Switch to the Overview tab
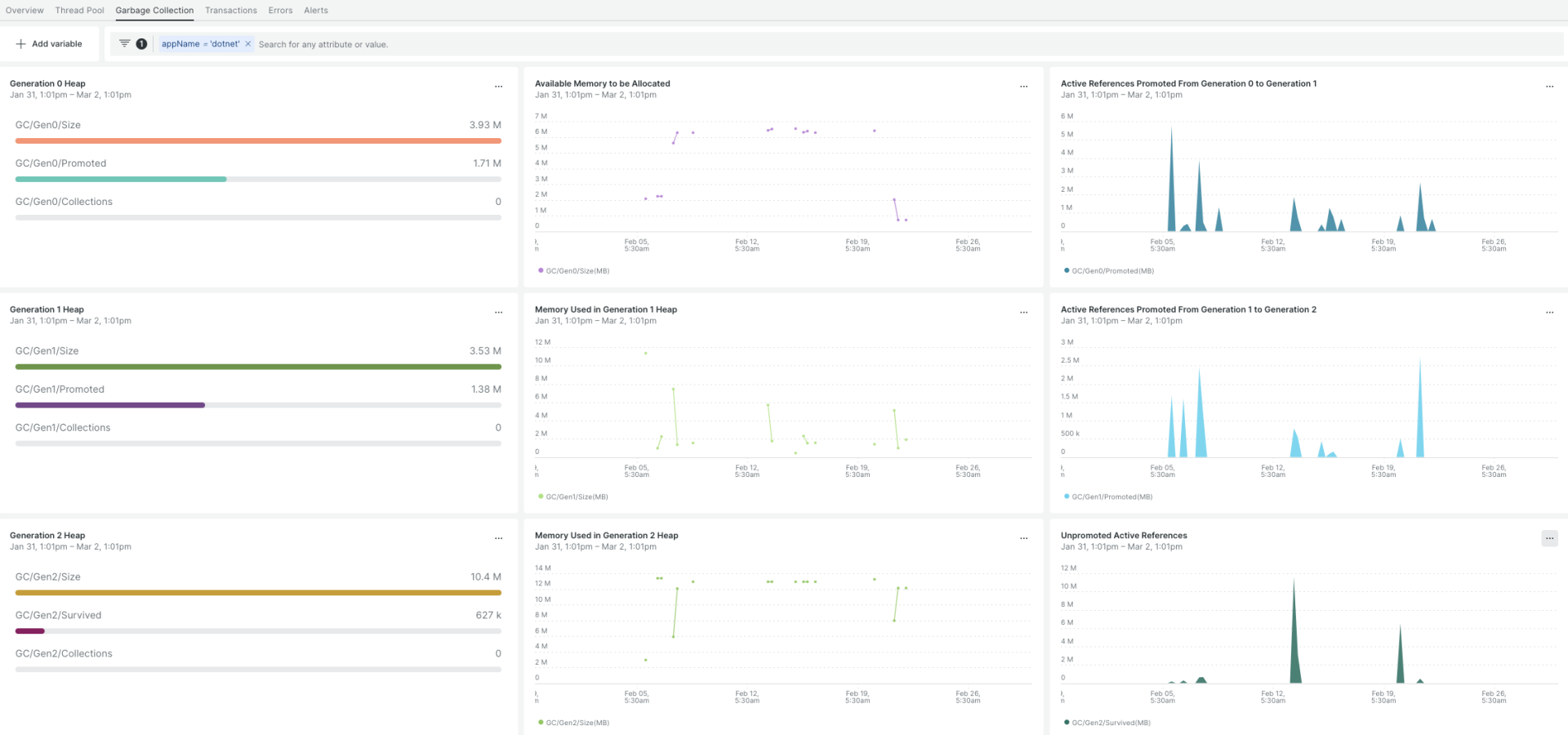1568x735 pixels. click(24, 10)
